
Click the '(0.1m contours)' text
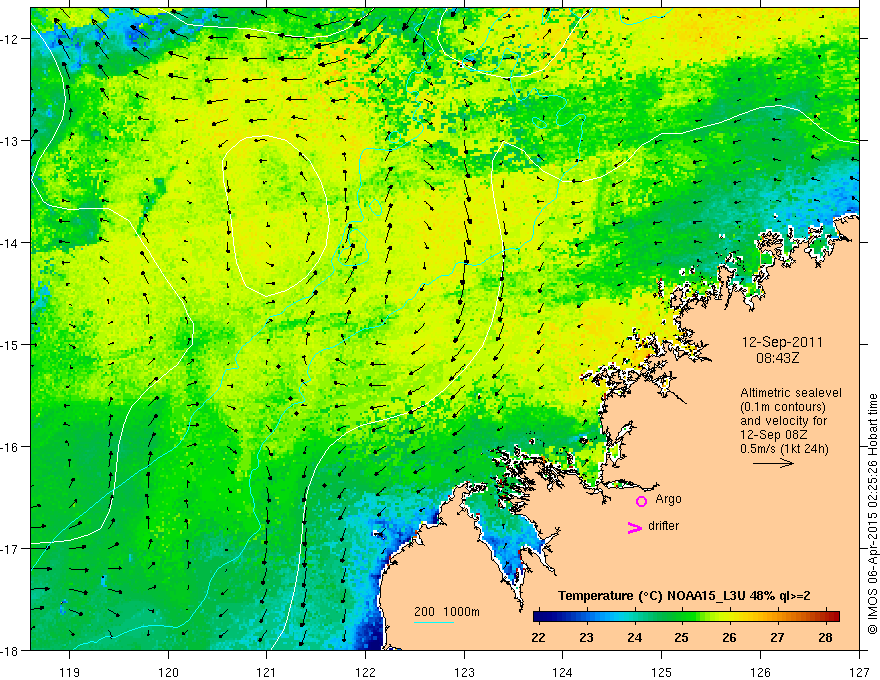(783, 407)
